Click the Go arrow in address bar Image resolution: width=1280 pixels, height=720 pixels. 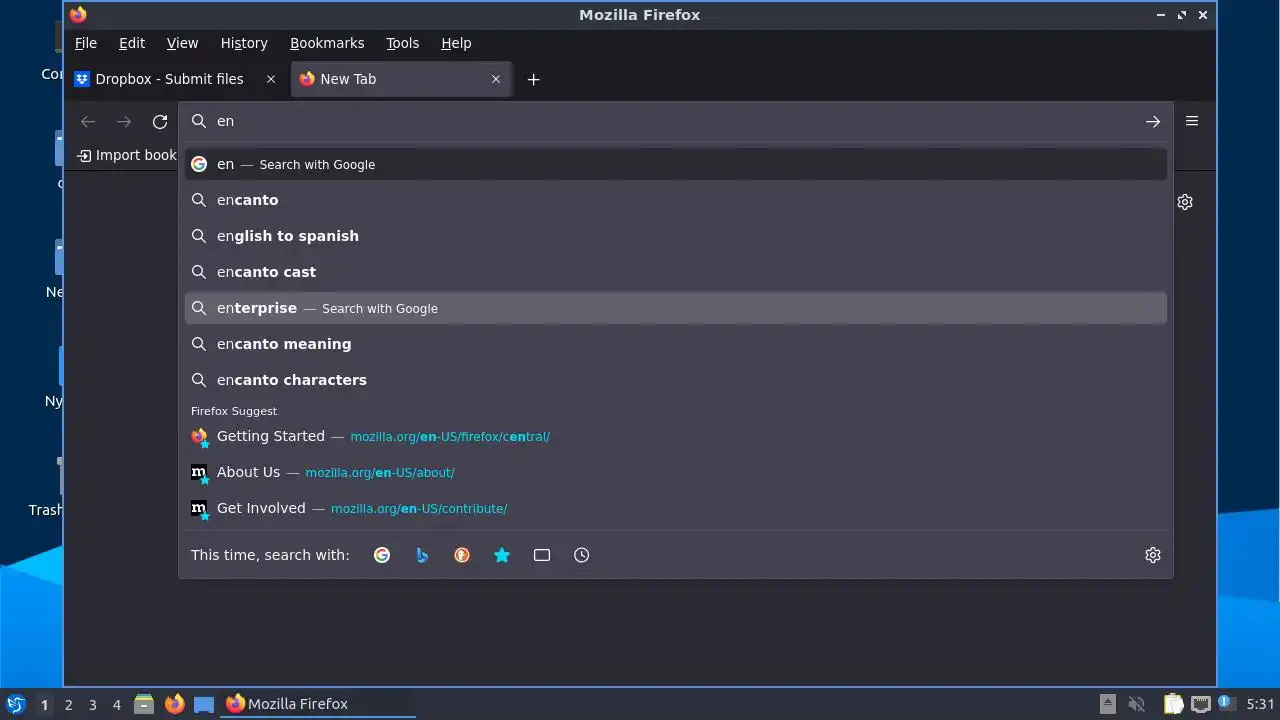point(1153,121)
